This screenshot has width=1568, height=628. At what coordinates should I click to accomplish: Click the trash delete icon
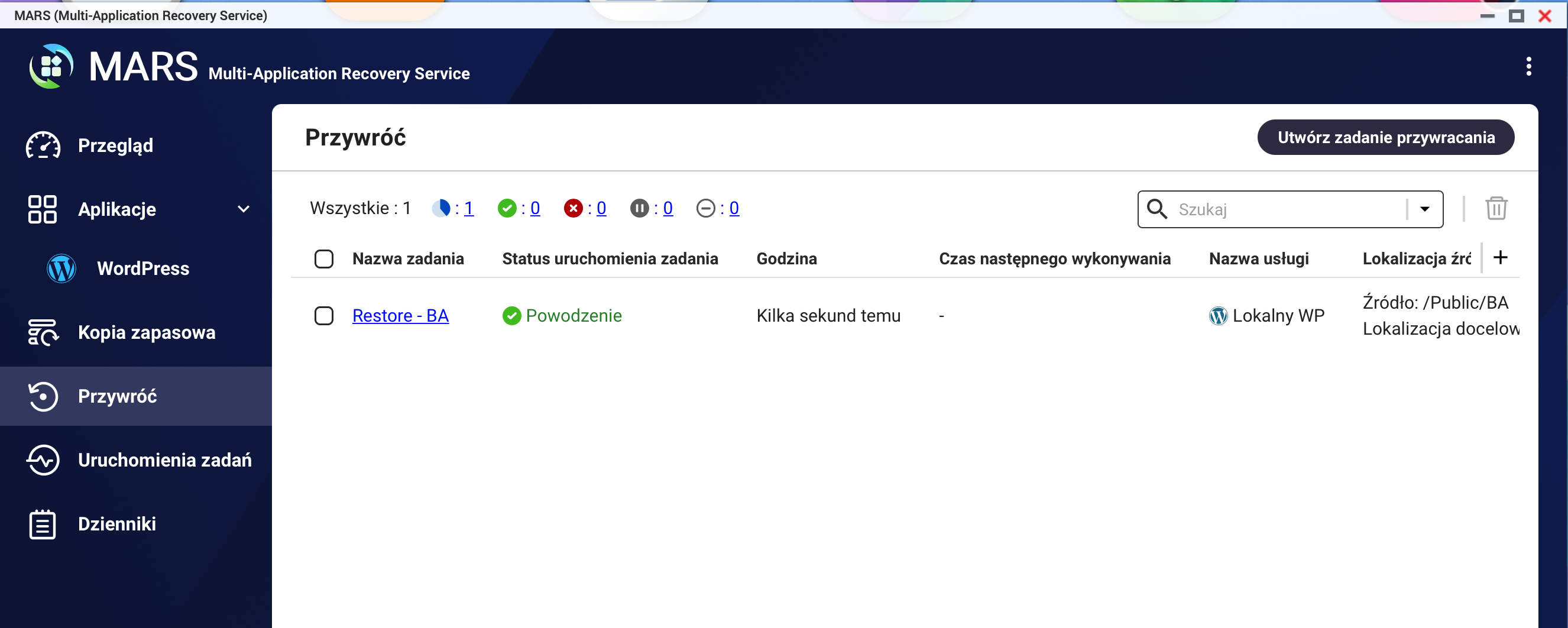pyautogui.click(x=1495, y=209)
